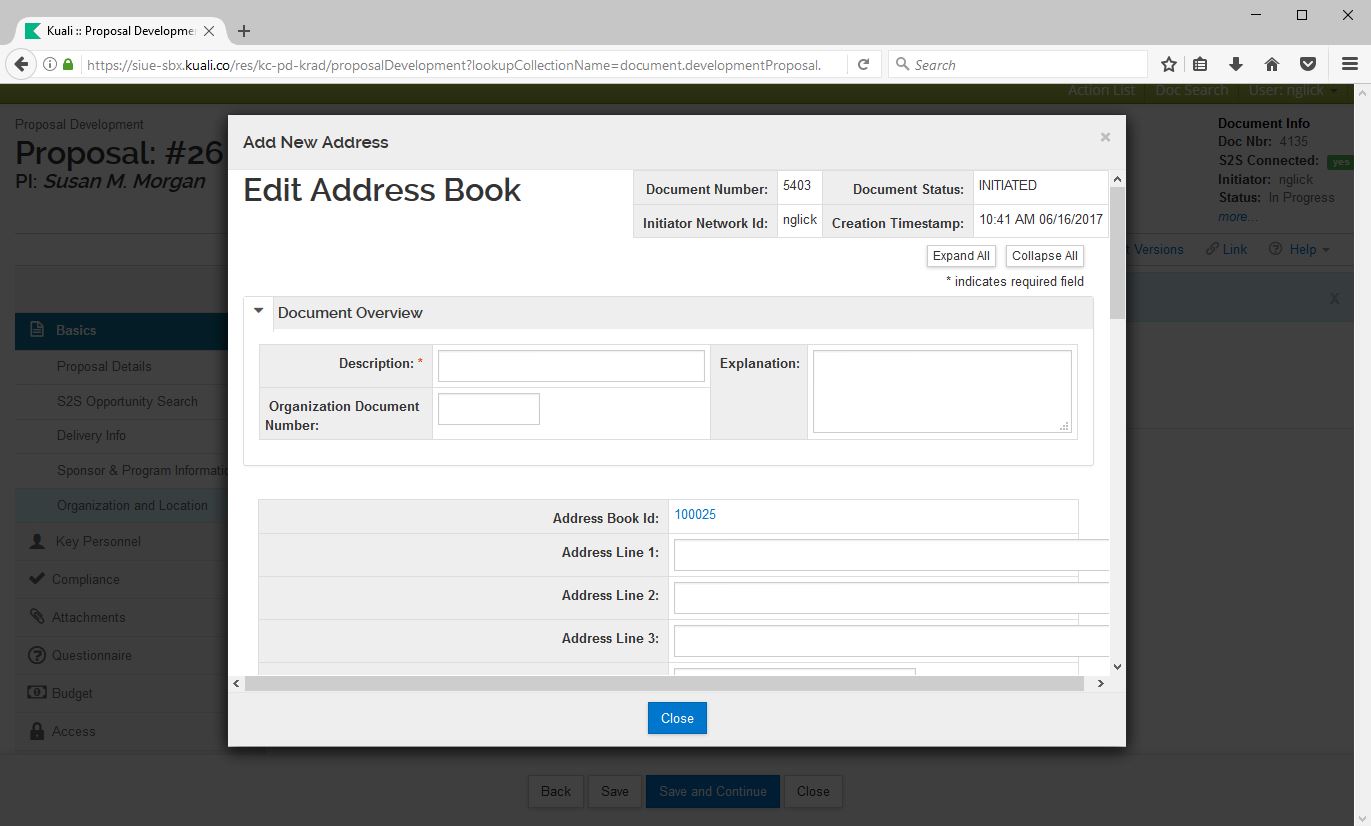
Task: Click the browser back arrow icon
Action: coord(21,64)
